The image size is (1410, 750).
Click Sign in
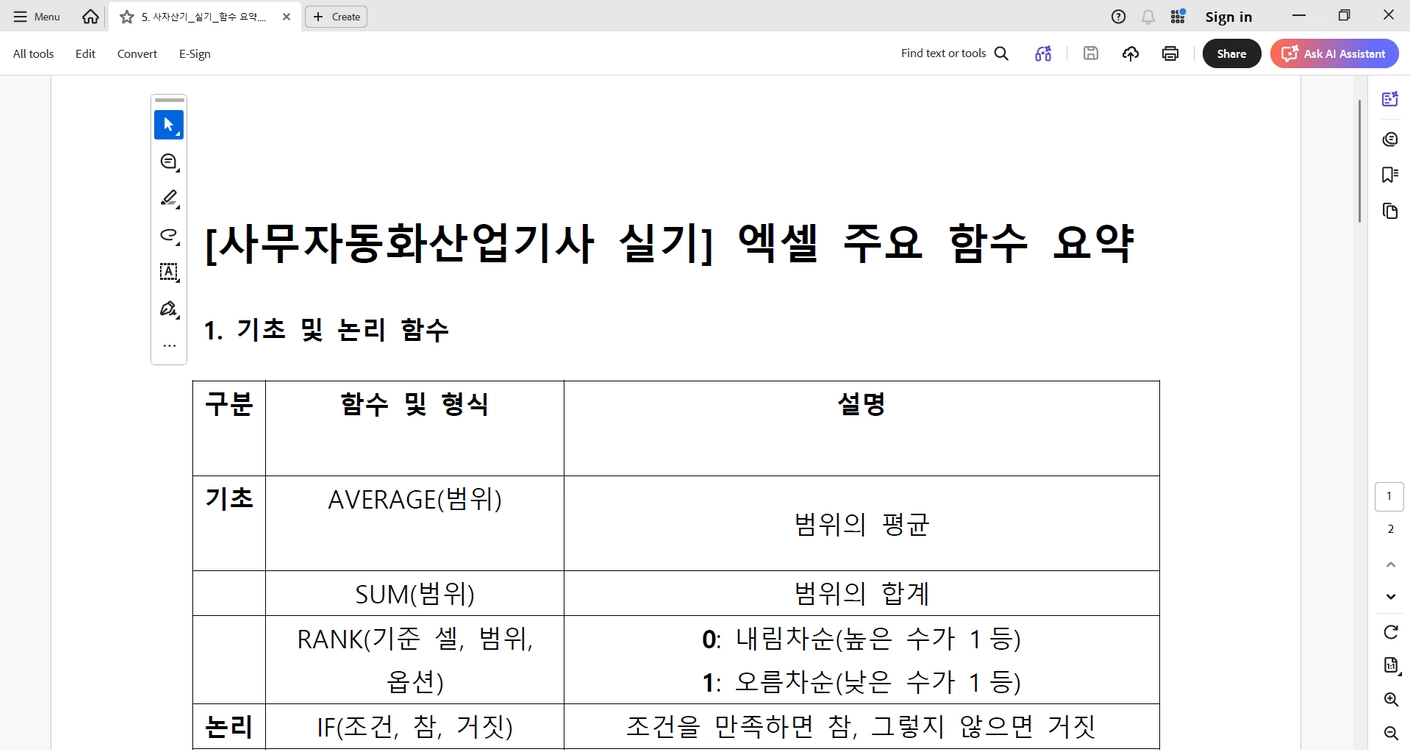(1228, 17)
